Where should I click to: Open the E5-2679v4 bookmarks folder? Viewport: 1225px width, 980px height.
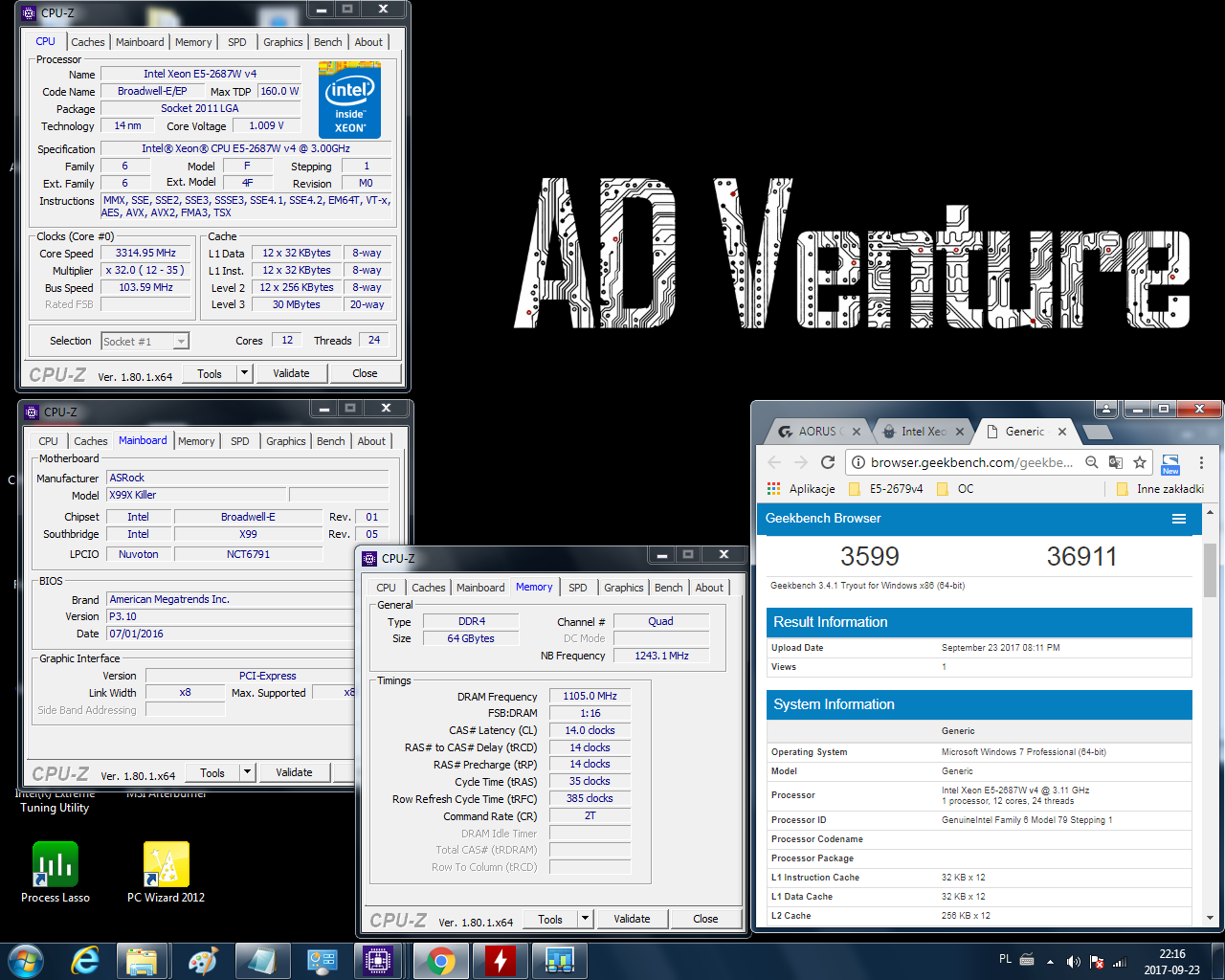886,488
